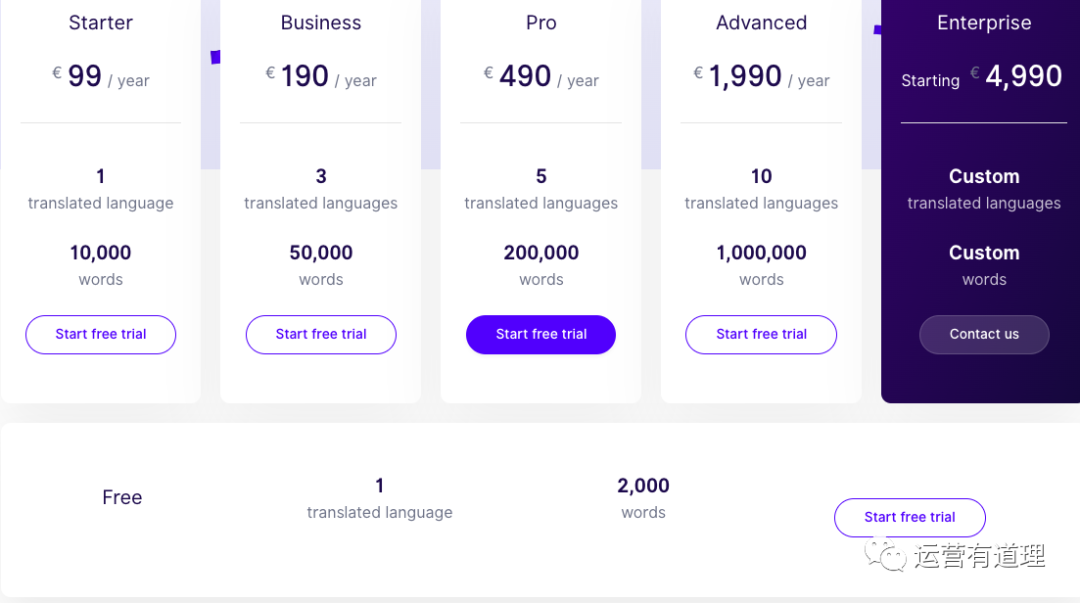Click the 10 translated languages text
This screenshot has width=1080, height=603.
(x=761, y=189)
